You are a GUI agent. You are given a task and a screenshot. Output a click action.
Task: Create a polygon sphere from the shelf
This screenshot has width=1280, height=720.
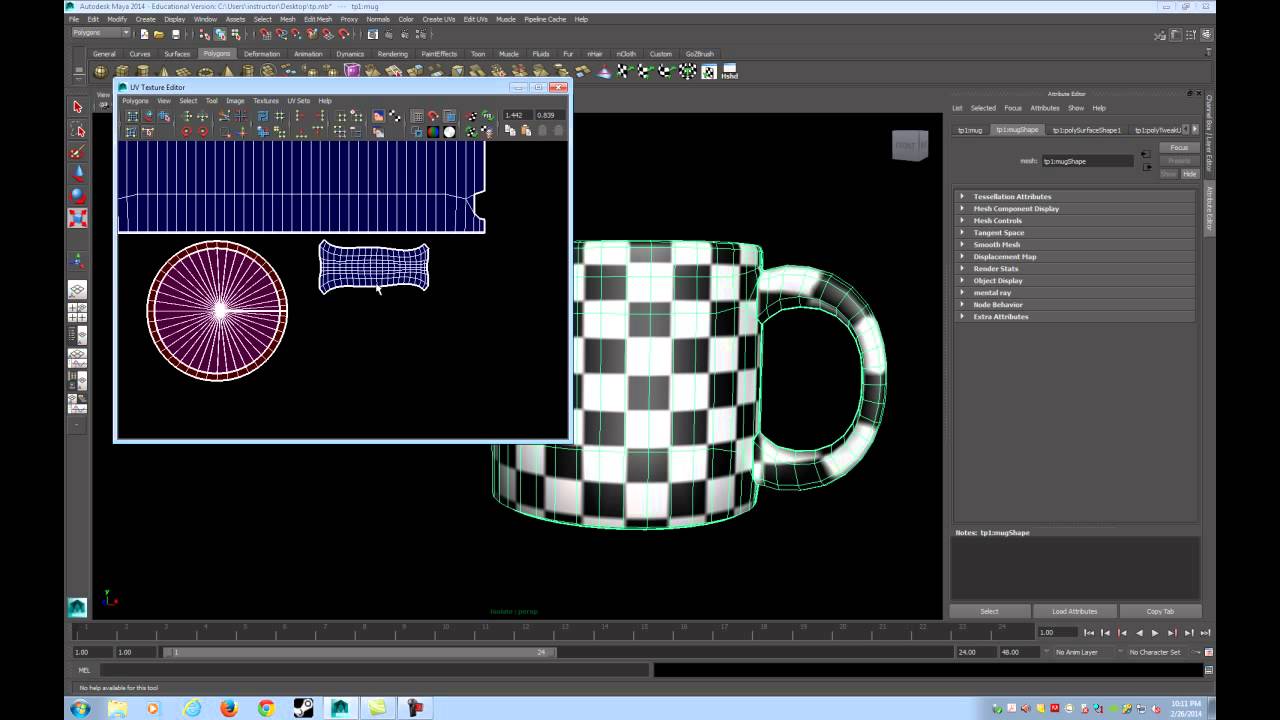point(100,72)
